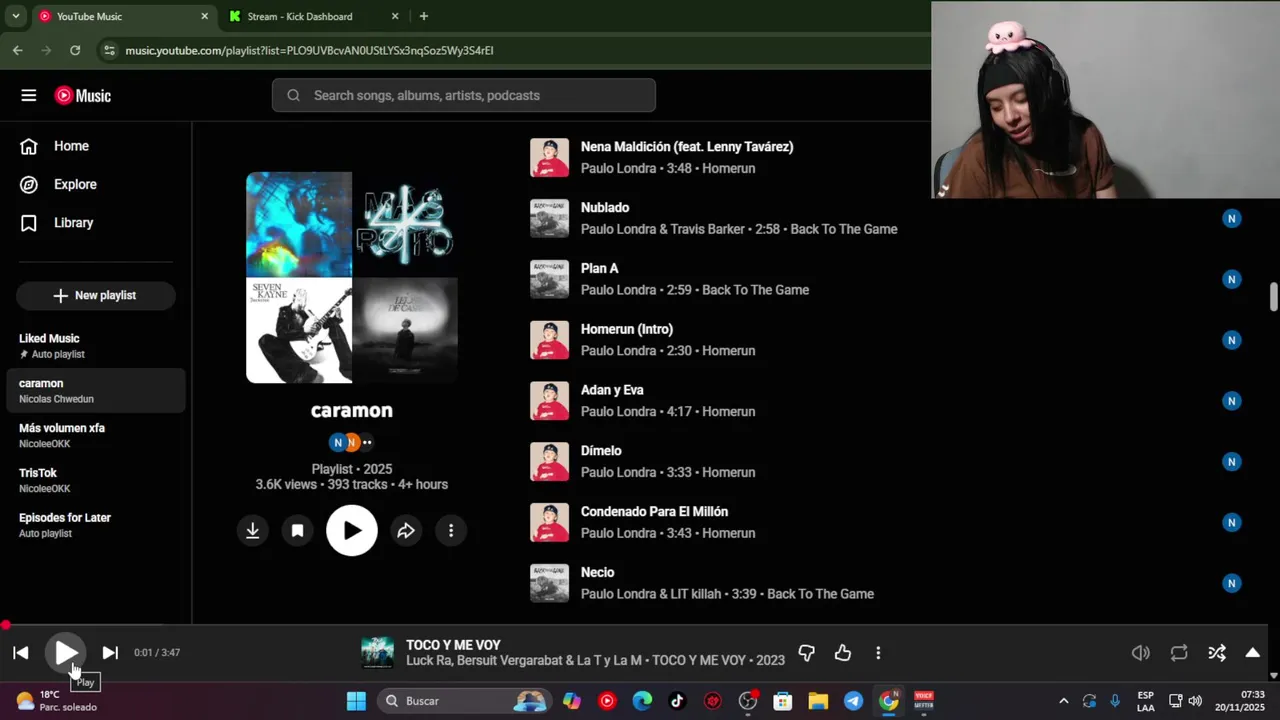Dislike TOCO Y ME VOY
Image resolution: width=1280 pixels, height=720 pixels.
pos(806,653)
